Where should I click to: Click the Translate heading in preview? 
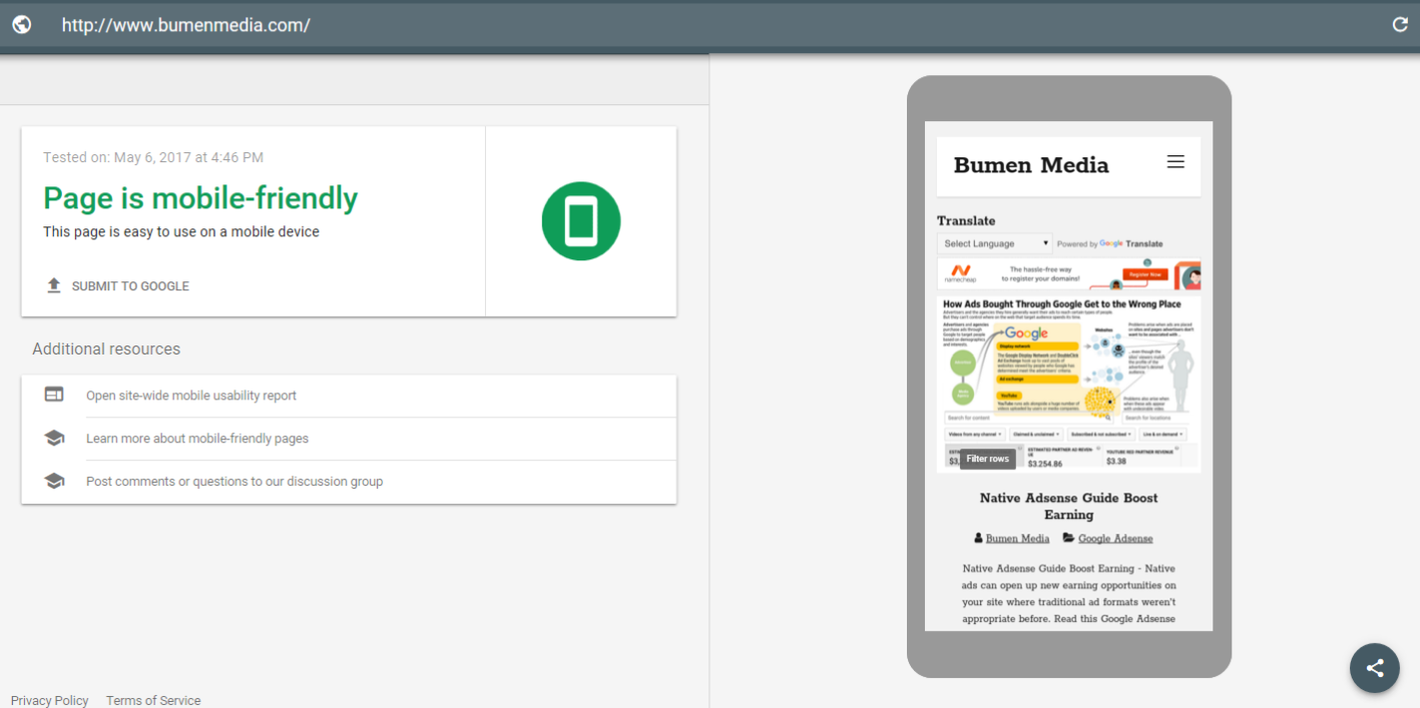pyautogui.click(x=966, y=221)
